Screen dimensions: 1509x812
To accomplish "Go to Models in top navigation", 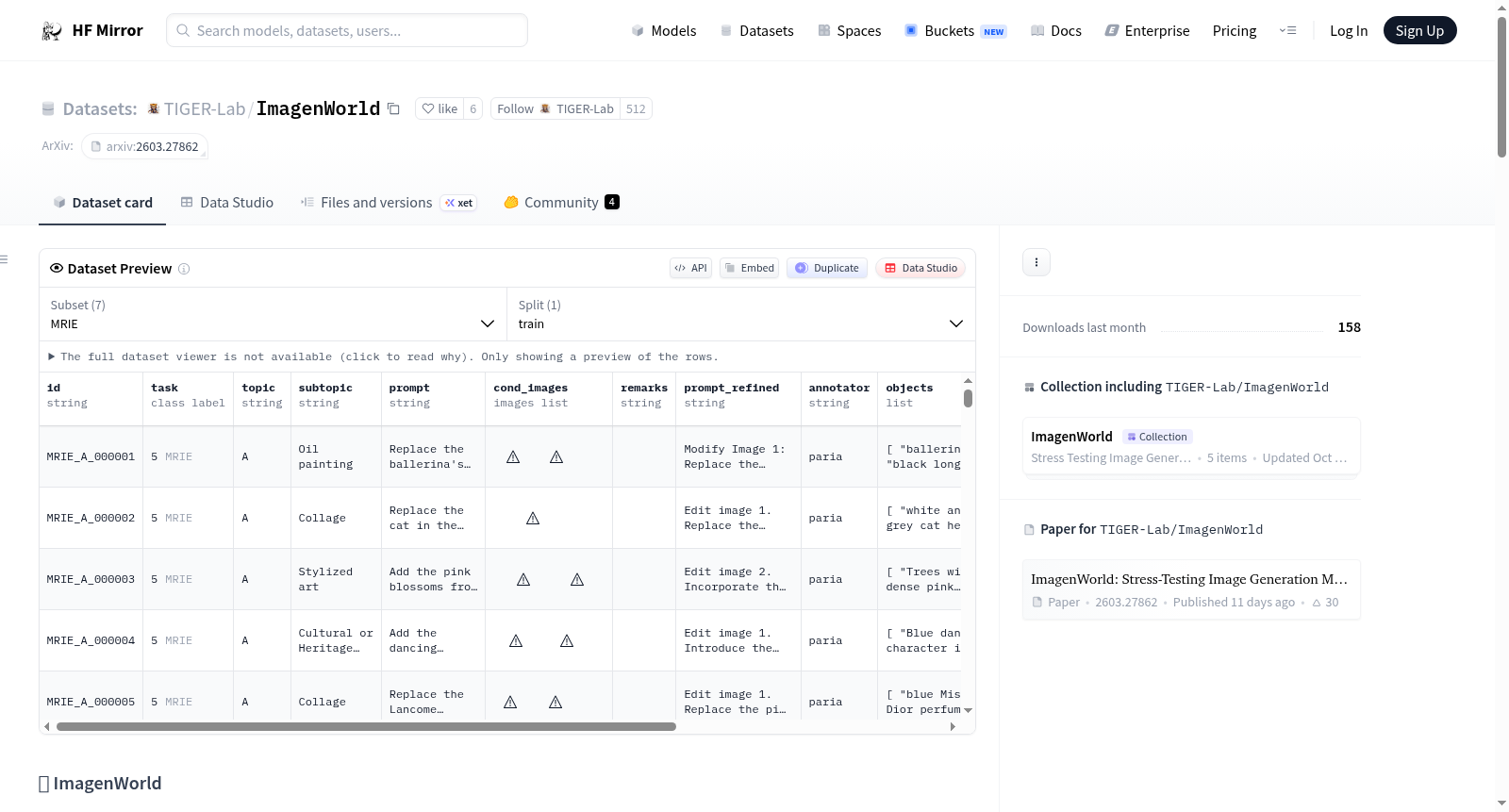I will [664, 31].
